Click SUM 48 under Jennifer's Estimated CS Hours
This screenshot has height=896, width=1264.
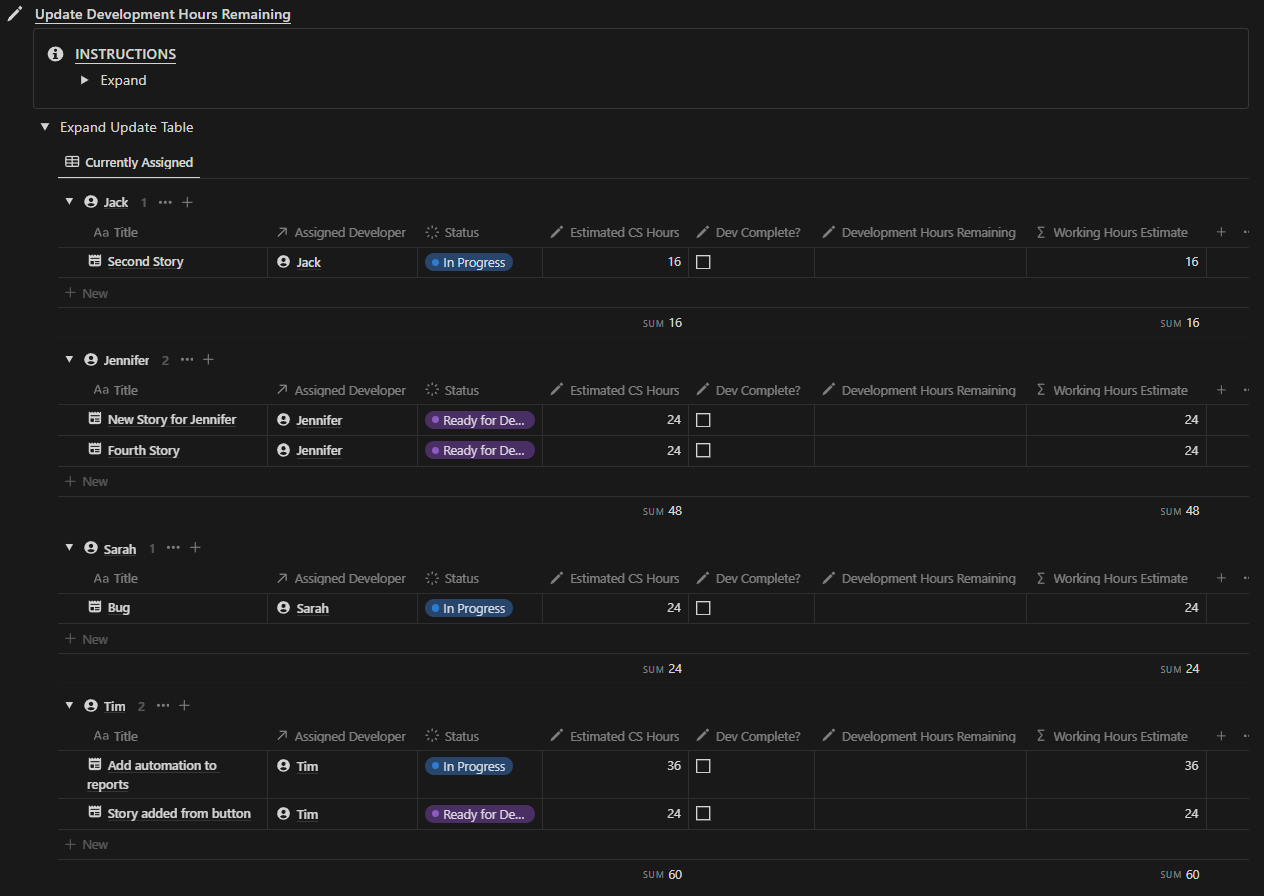pyautogui.click(x=662, y=511)
